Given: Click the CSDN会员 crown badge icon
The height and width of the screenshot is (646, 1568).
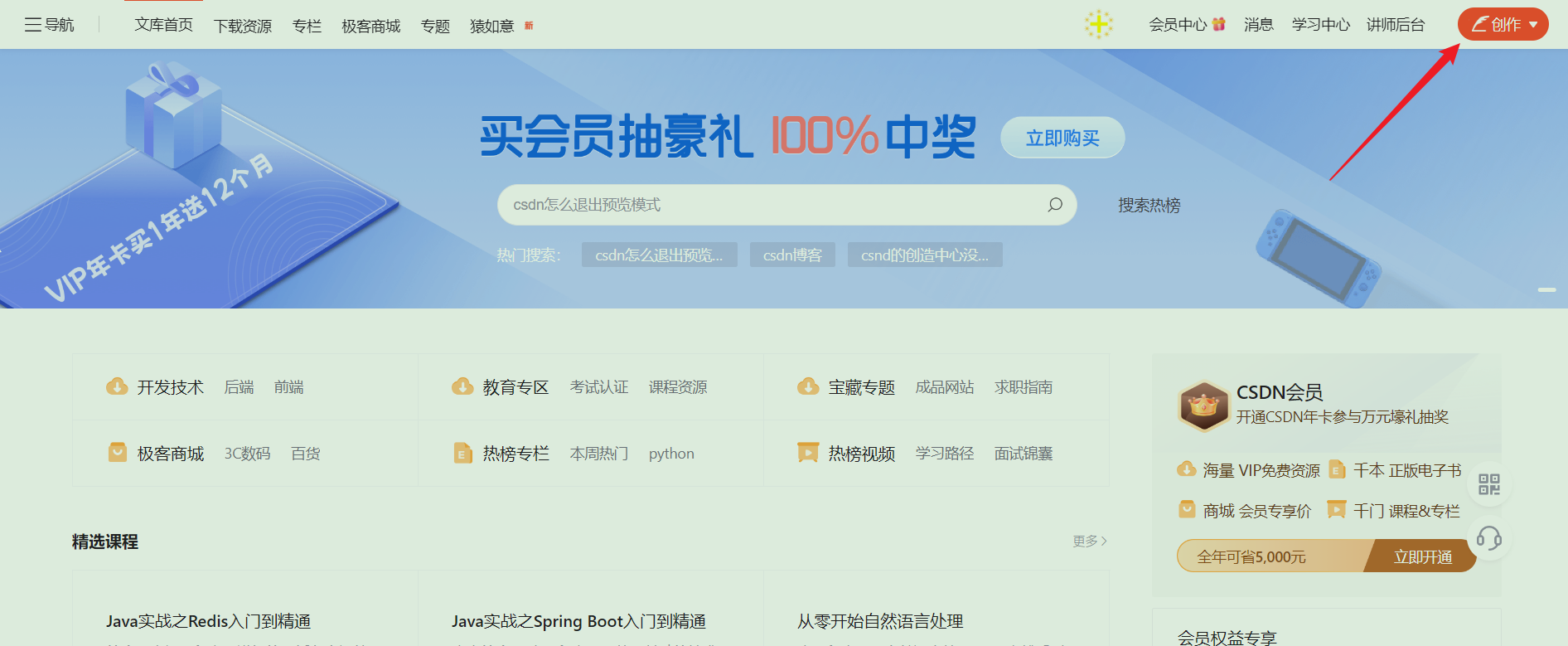Looking at the screenshot, I should pos(1204,406).
